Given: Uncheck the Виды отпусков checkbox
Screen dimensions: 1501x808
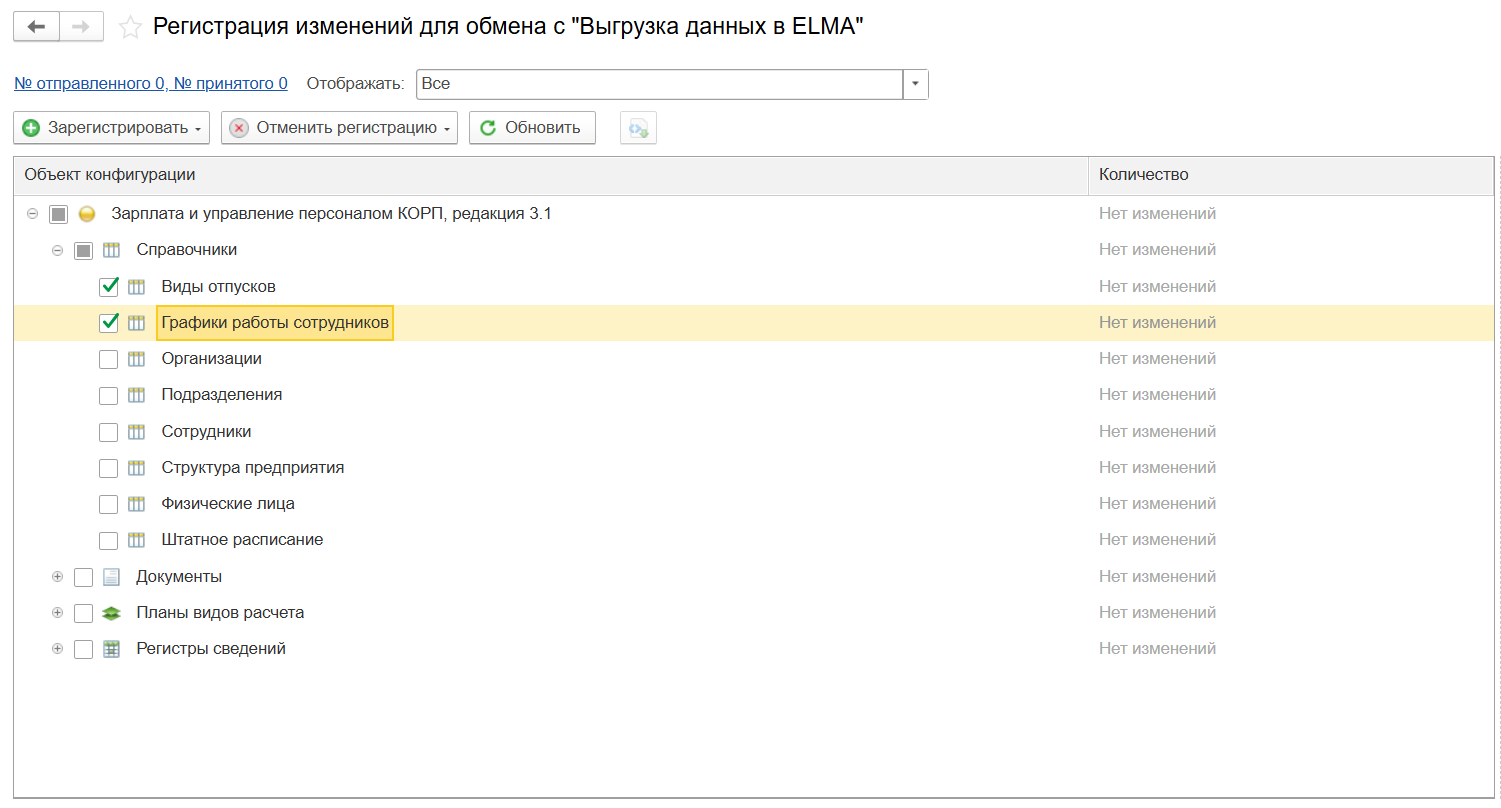Looking at the screenshot, I should pos(109,287).
